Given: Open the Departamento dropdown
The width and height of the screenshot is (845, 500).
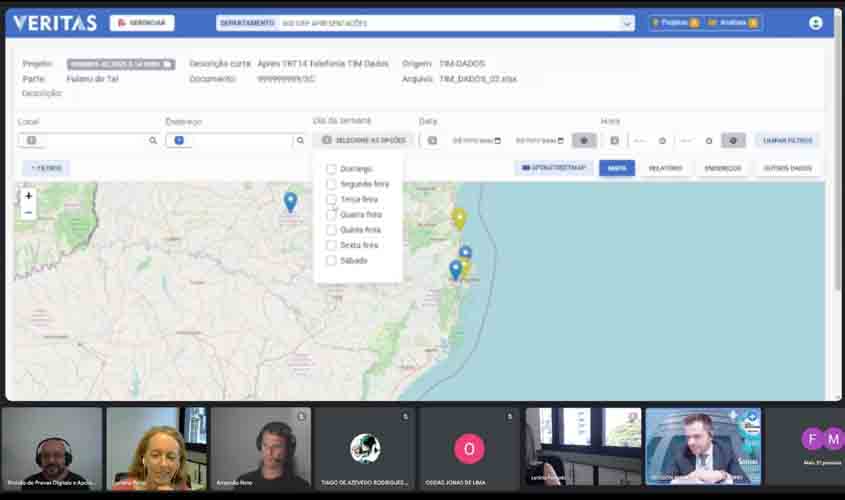Looking at the screenshot, I should pyautogui.click(x=425, y=23).
